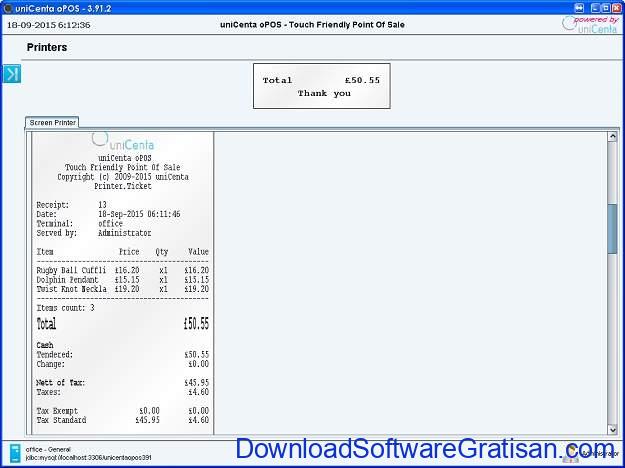Click the vertical scrollbar thumb

click(612, 229)
